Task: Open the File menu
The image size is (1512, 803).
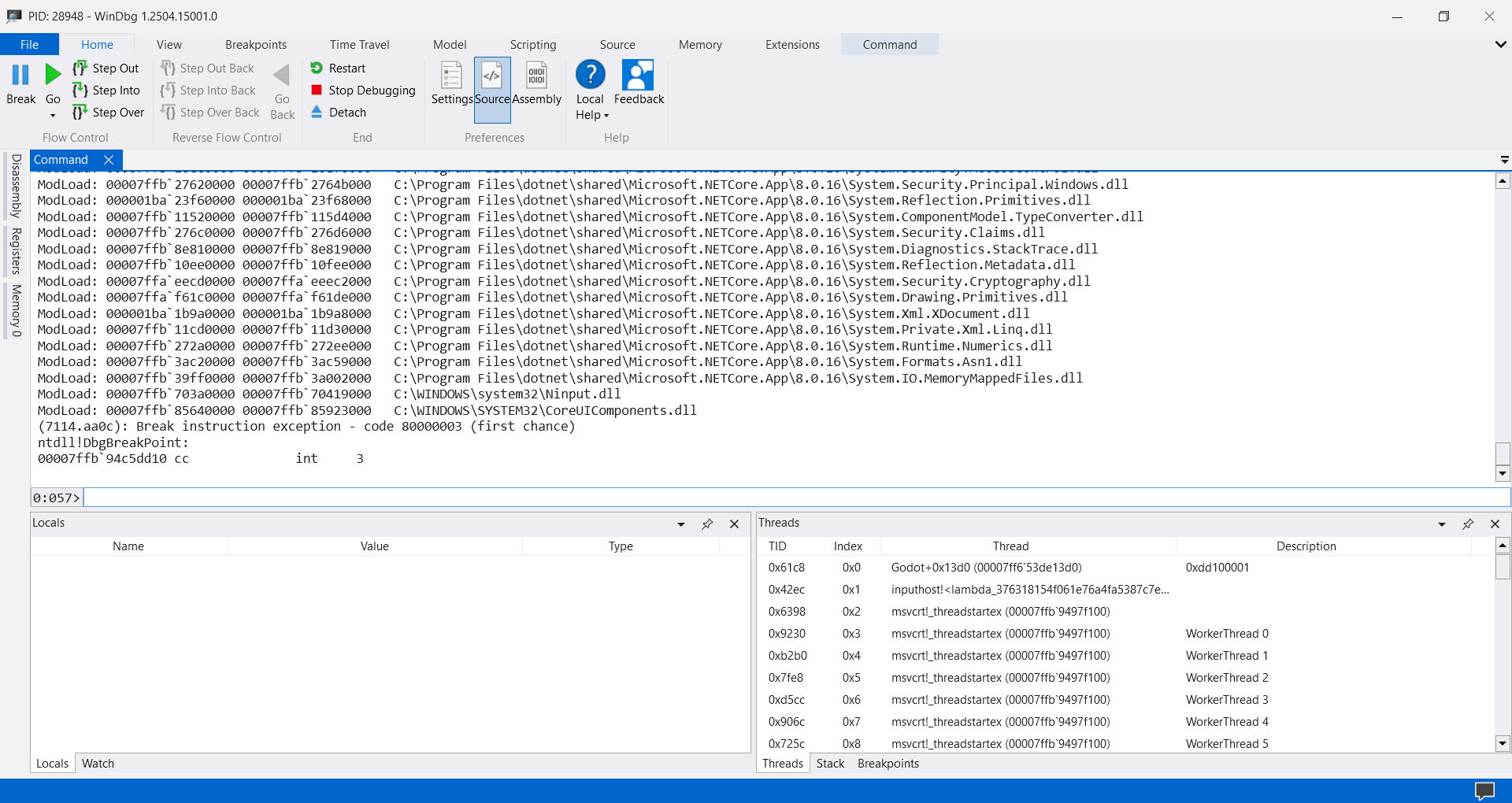Action: pyautogui.click(x=29, y=45)
